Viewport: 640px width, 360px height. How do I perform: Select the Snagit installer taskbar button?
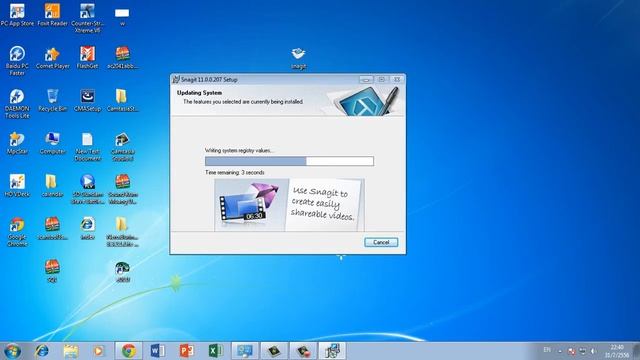click(332, 351)
